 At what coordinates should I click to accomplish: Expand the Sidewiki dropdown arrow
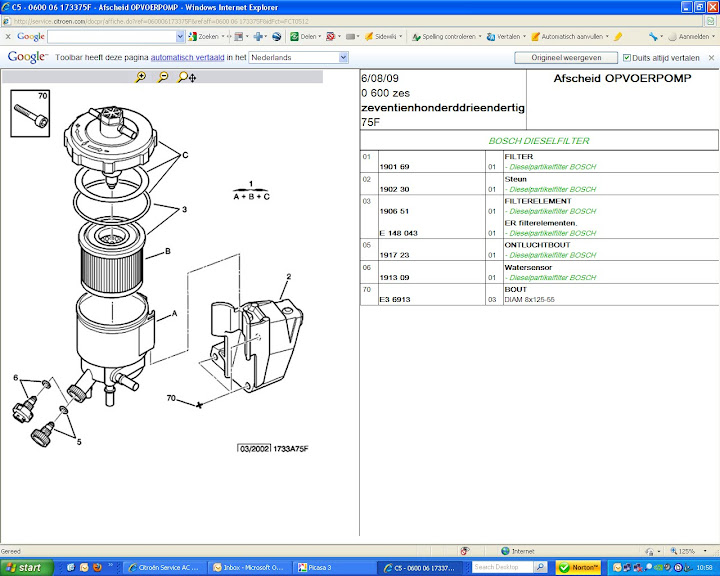pos(400,36)
